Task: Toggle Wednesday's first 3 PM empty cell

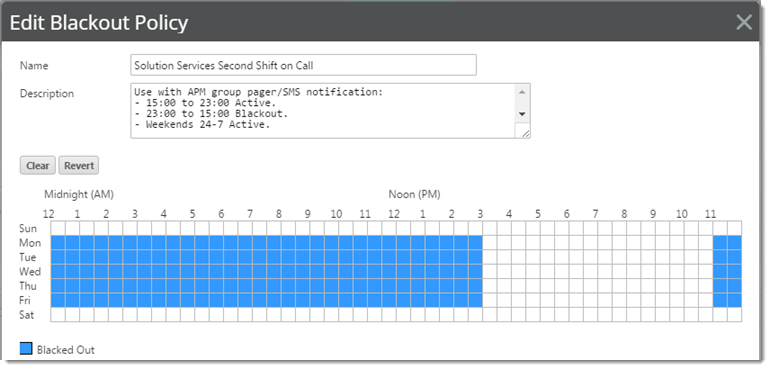Action: point(490,272)
